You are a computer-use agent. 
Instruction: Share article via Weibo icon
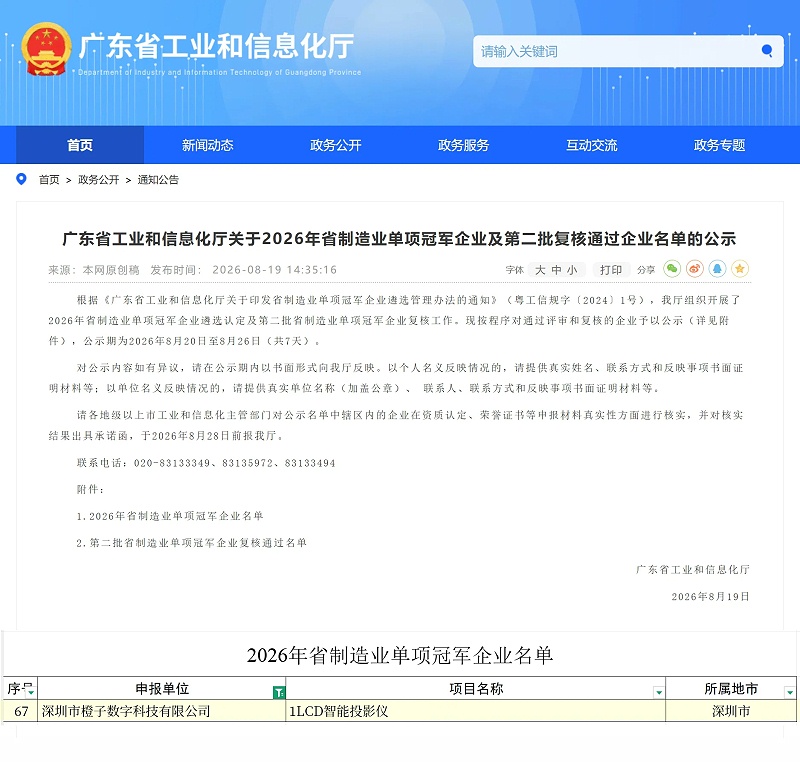point(694,269)
